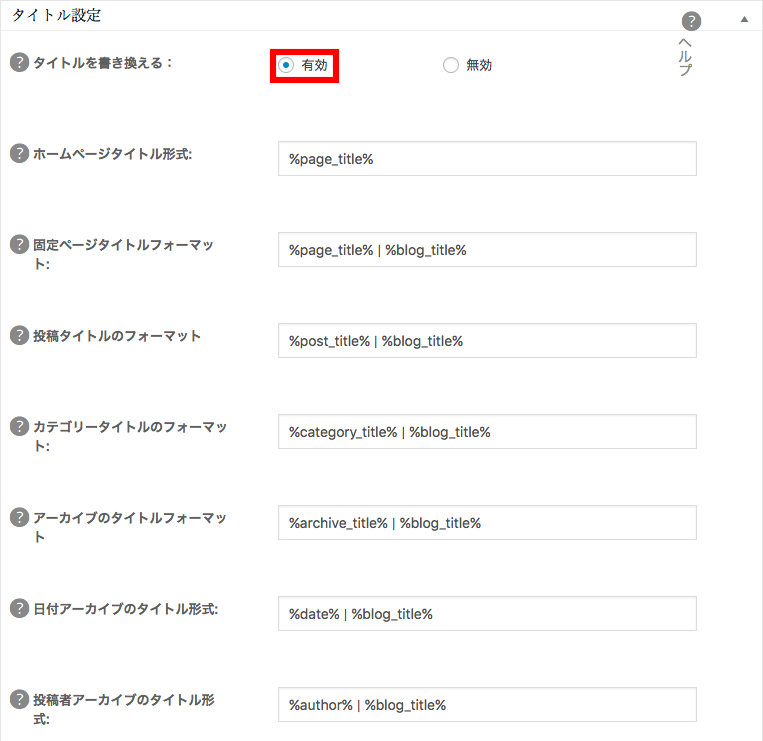The width and height of the screenshot is (763, 741).
Task: Click help icon beside 固定ページタイトルフォーマット
Action: [x=19, y=244]
